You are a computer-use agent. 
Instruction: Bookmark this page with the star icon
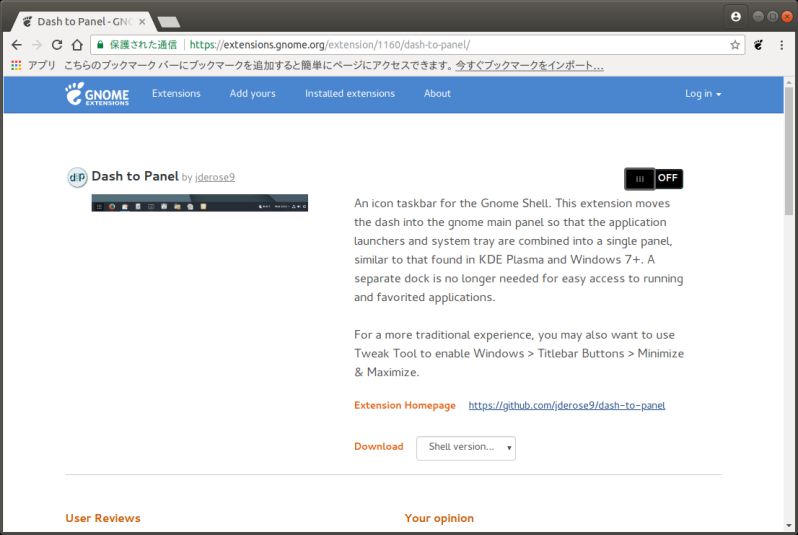pyautogui.click(x=735, y=45)
